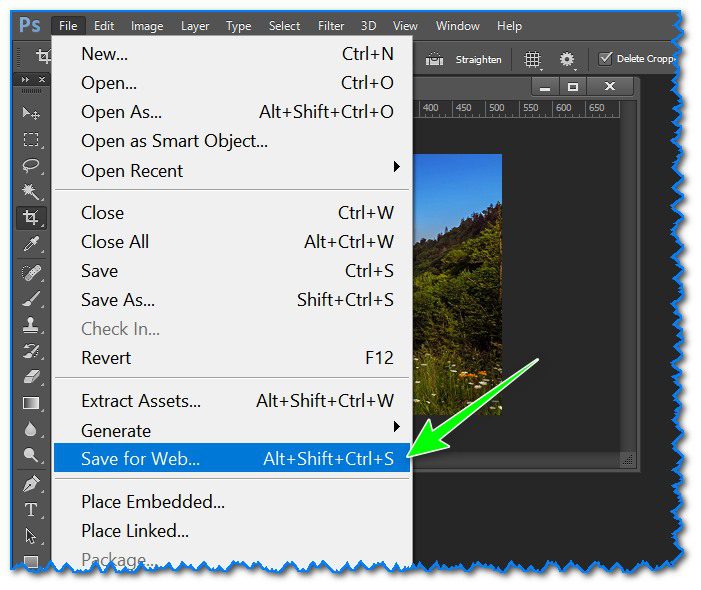This screenshot has width=701, height=590.
Task: Select the Lasso tool
Action: [31, 166]
